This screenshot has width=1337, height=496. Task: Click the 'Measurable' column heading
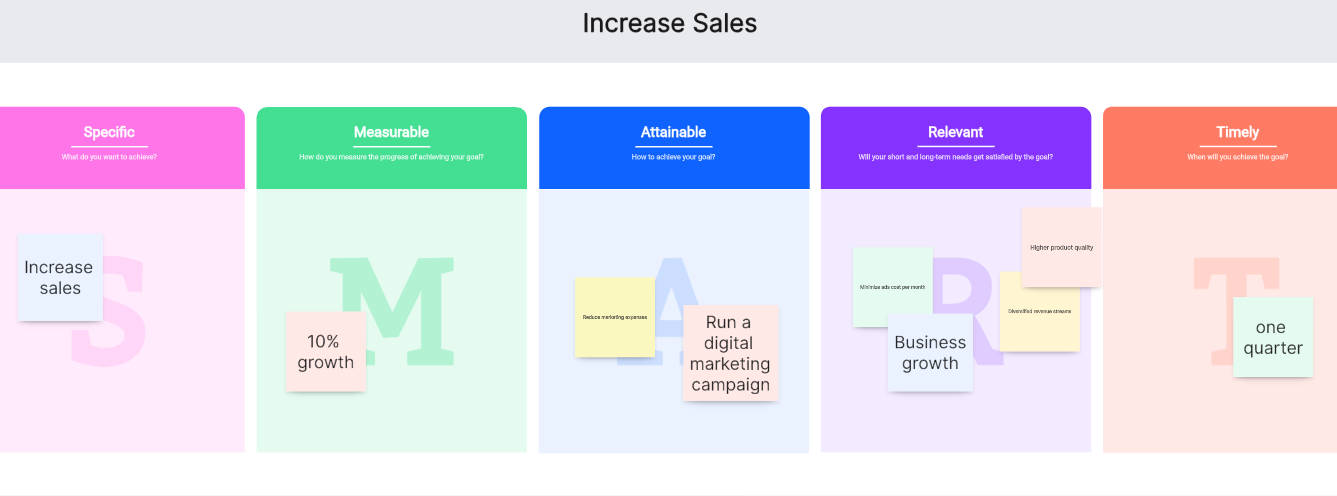click(x=391, y=132)
